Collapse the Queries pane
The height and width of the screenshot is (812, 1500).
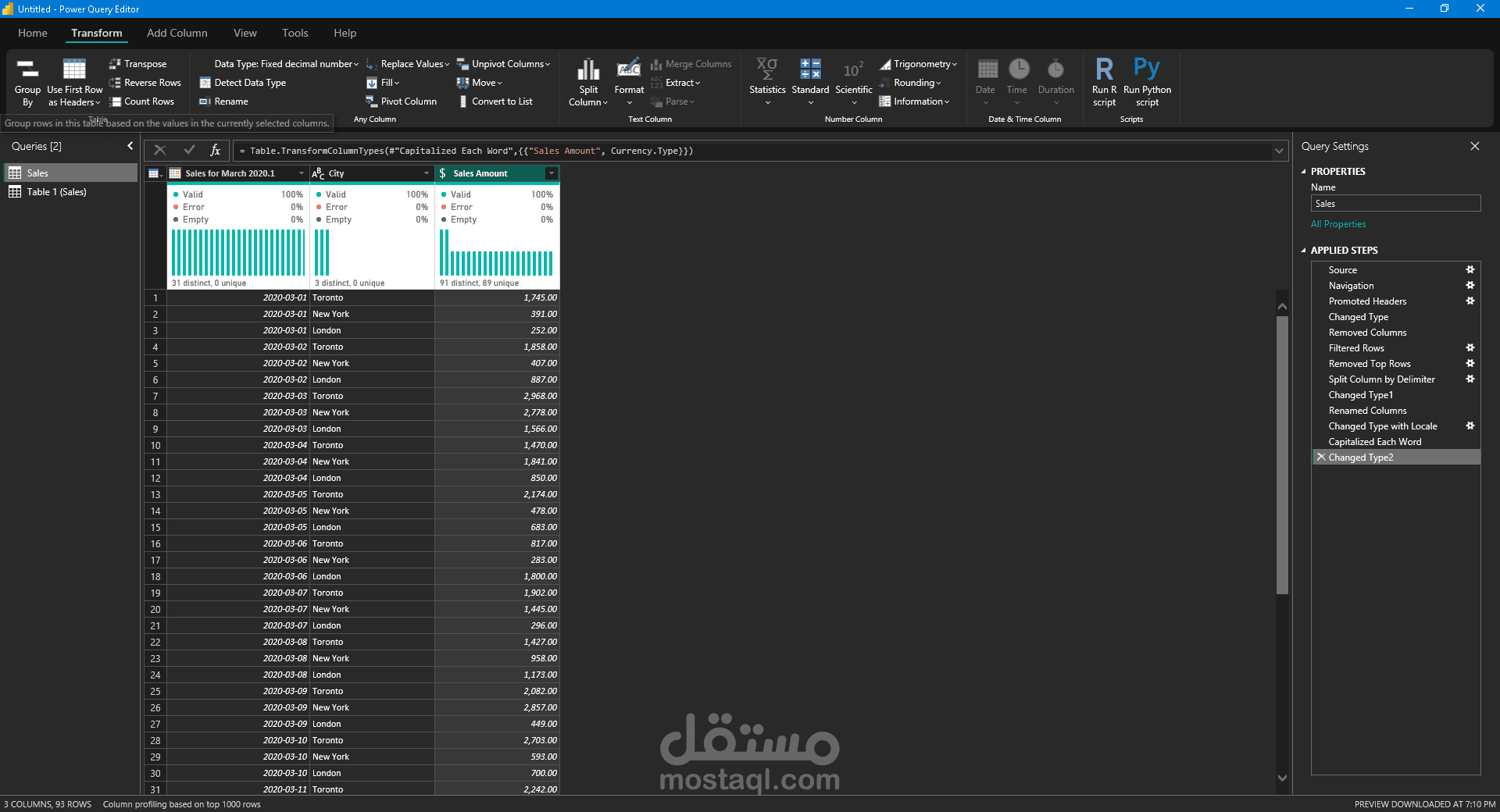click(x=130, y=146)
